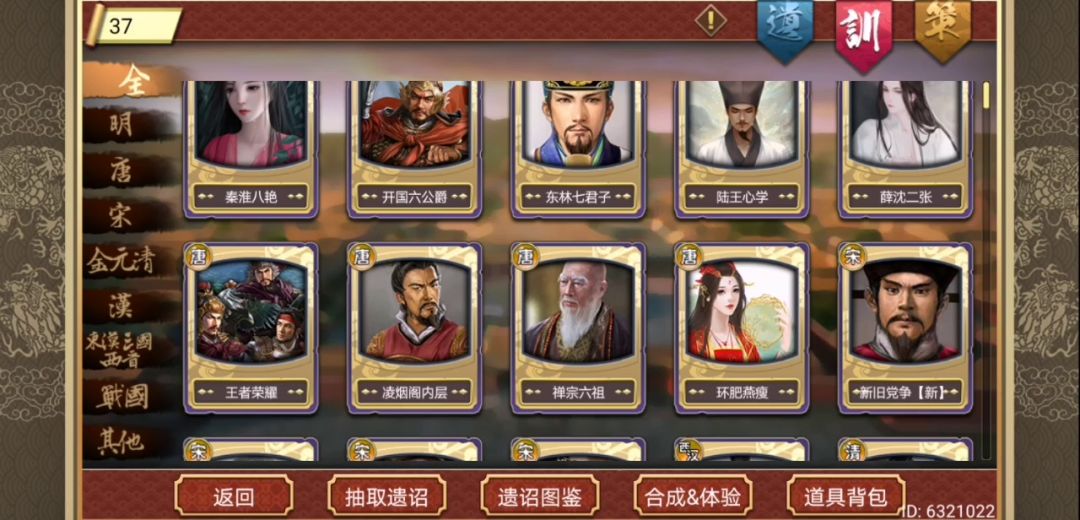1080x520 pixels.
Task: Tap the blue 遗 banner icon
Action: [x=786, y=30]
